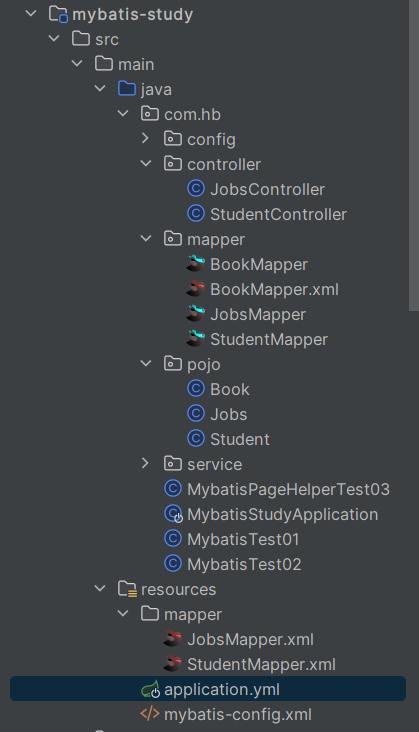Collapse the resources mapper folder chevron

tap(123, 613)
